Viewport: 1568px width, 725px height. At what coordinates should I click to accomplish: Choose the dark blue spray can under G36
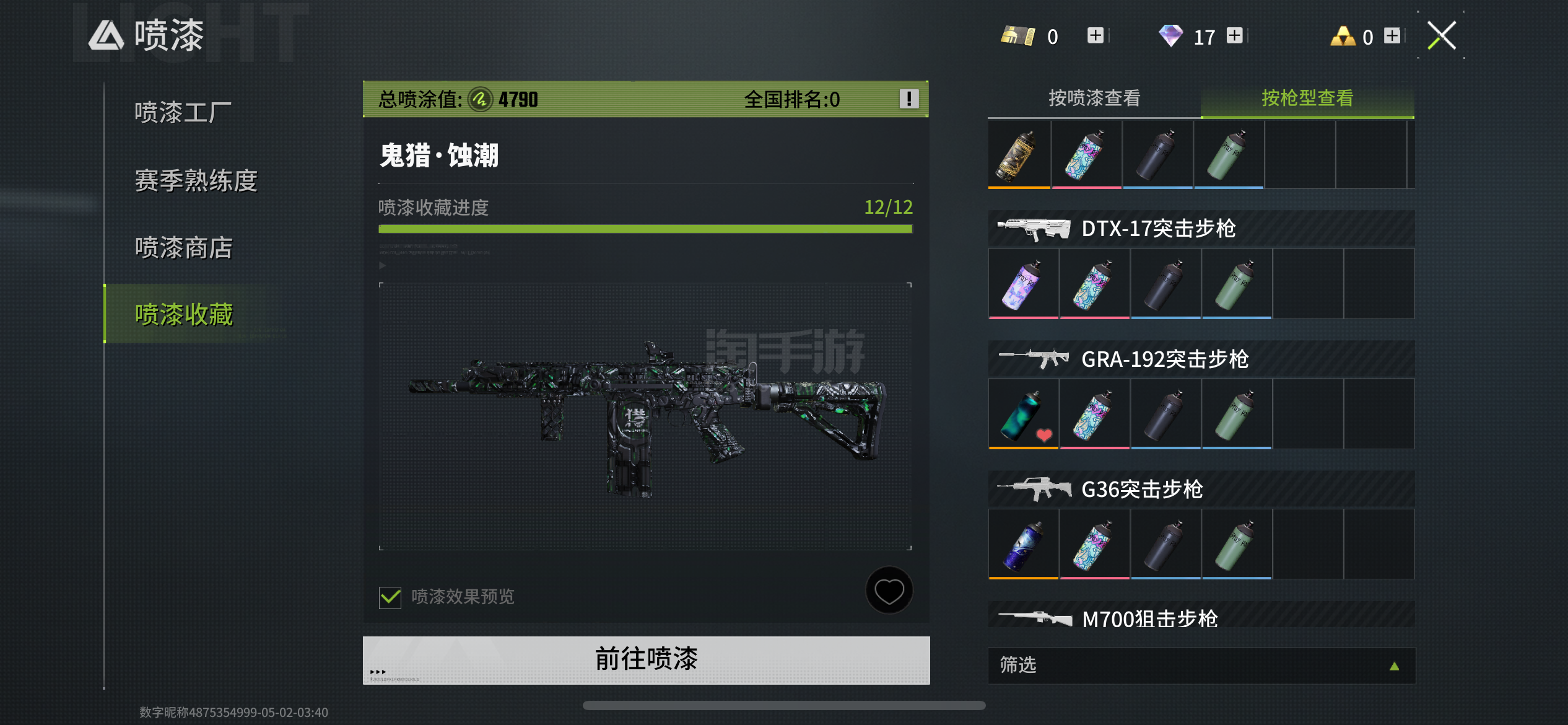pyautogui.click(x=1024, y=544)
